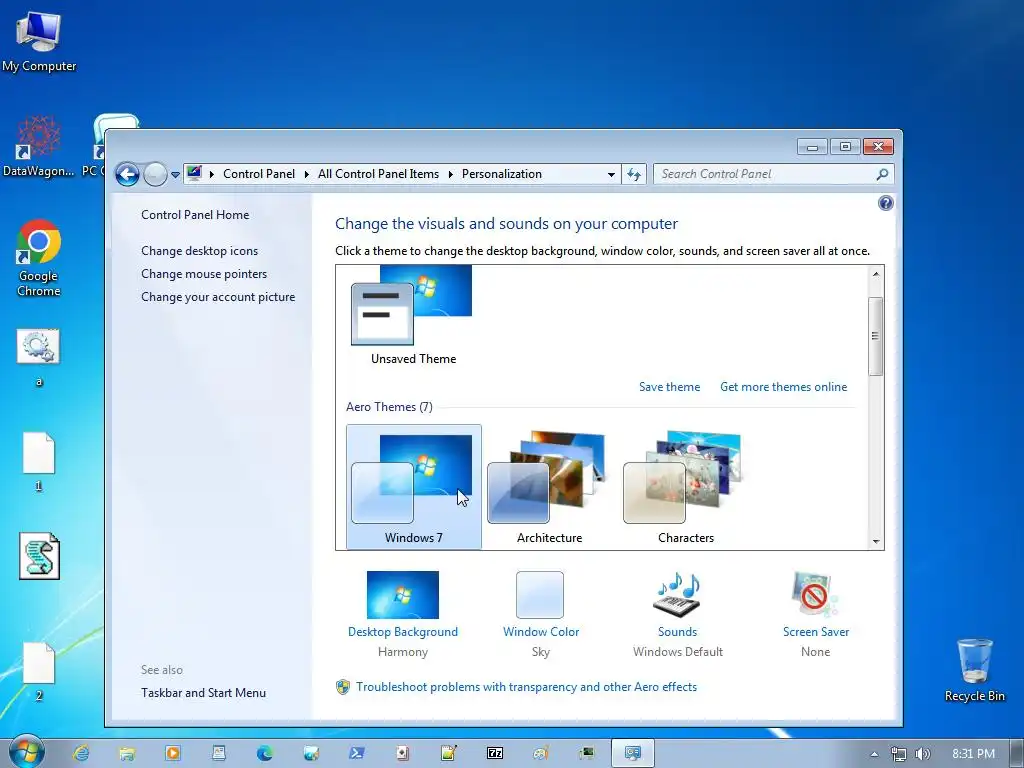Select the Architecture theme

tap(549, 487)
